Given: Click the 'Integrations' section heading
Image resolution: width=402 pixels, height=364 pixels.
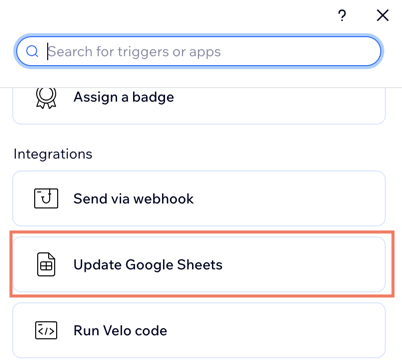Looking at the screenshot, I should (x=53, y=154).
